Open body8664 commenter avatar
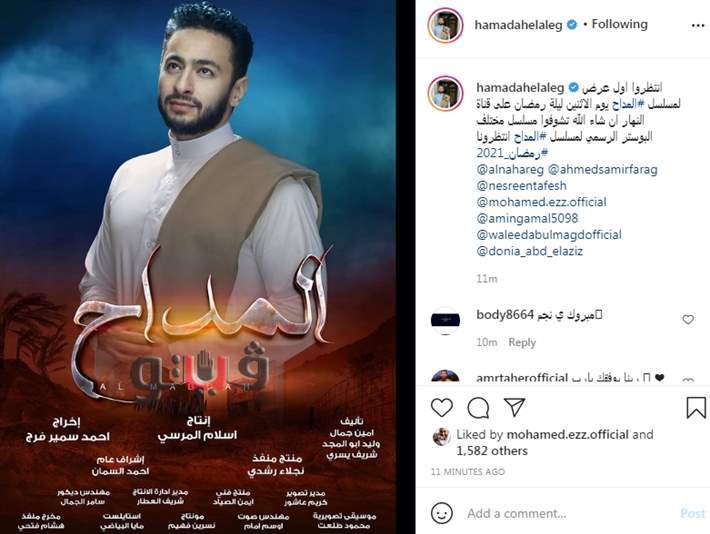710x534 pixels. (x=445, y=320)
